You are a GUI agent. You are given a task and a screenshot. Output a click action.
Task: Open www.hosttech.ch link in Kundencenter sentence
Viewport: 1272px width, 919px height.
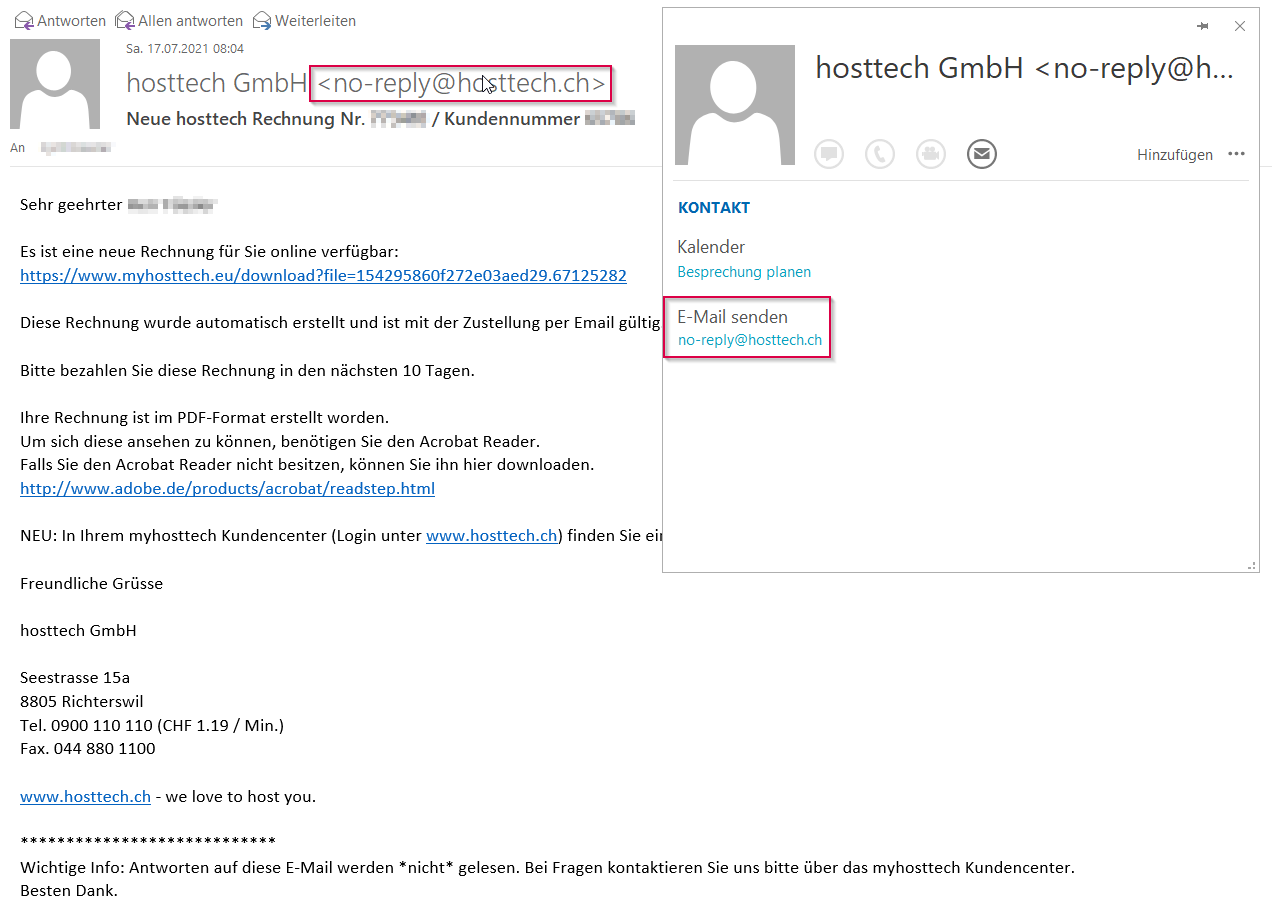click(x=491, y=536)
